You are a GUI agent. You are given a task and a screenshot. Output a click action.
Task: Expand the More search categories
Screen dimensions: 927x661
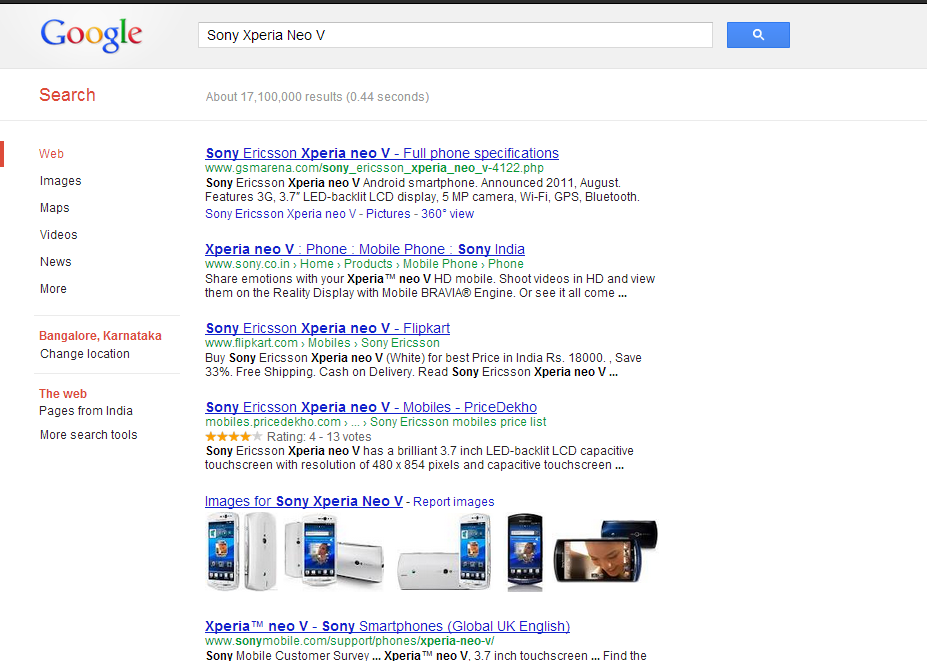tap(53, 289)
